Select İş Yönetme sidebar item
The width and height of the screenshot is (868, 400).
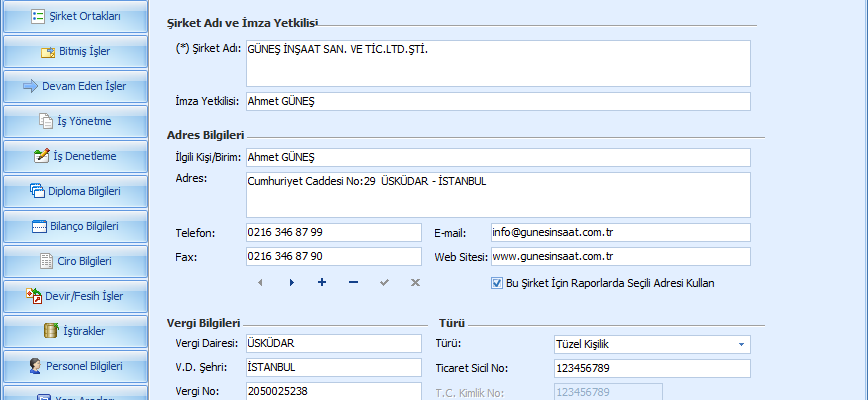[x=76, y=121]
